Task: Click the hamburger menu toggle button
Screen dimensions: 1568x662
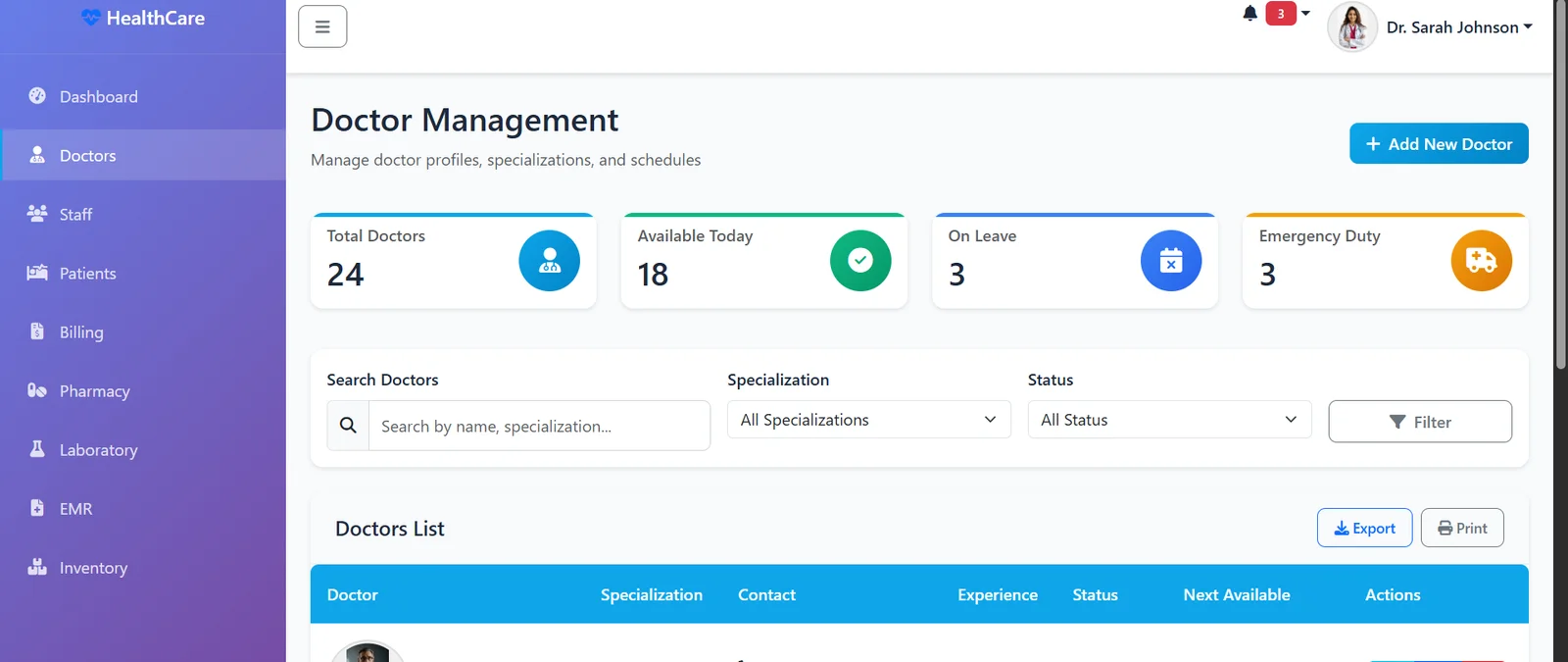Action: pyautogui.click(x=322, y=26)
